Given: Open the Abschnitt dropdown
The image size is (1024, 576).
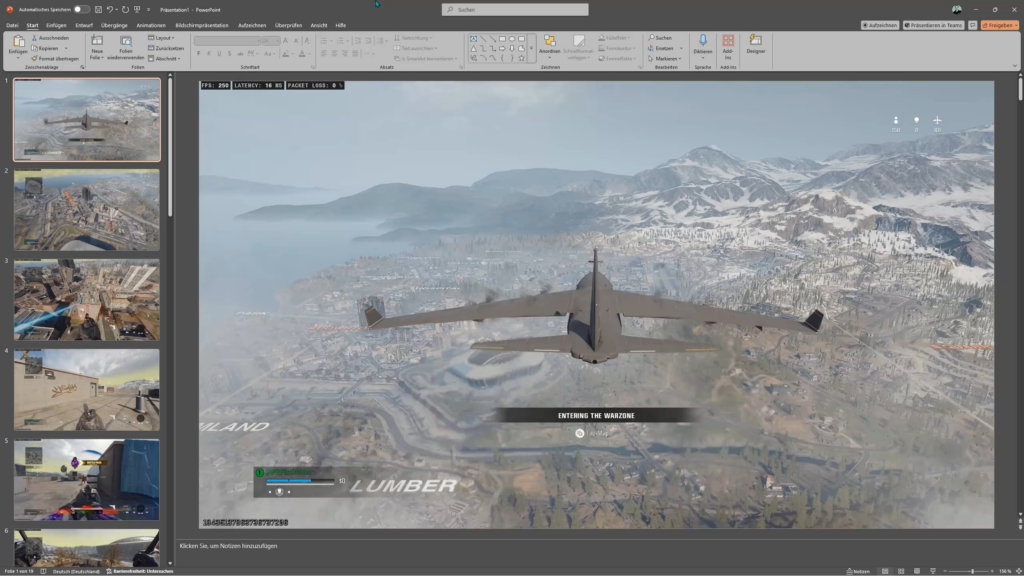Looking at the screenshot, I should click(164, 59).
